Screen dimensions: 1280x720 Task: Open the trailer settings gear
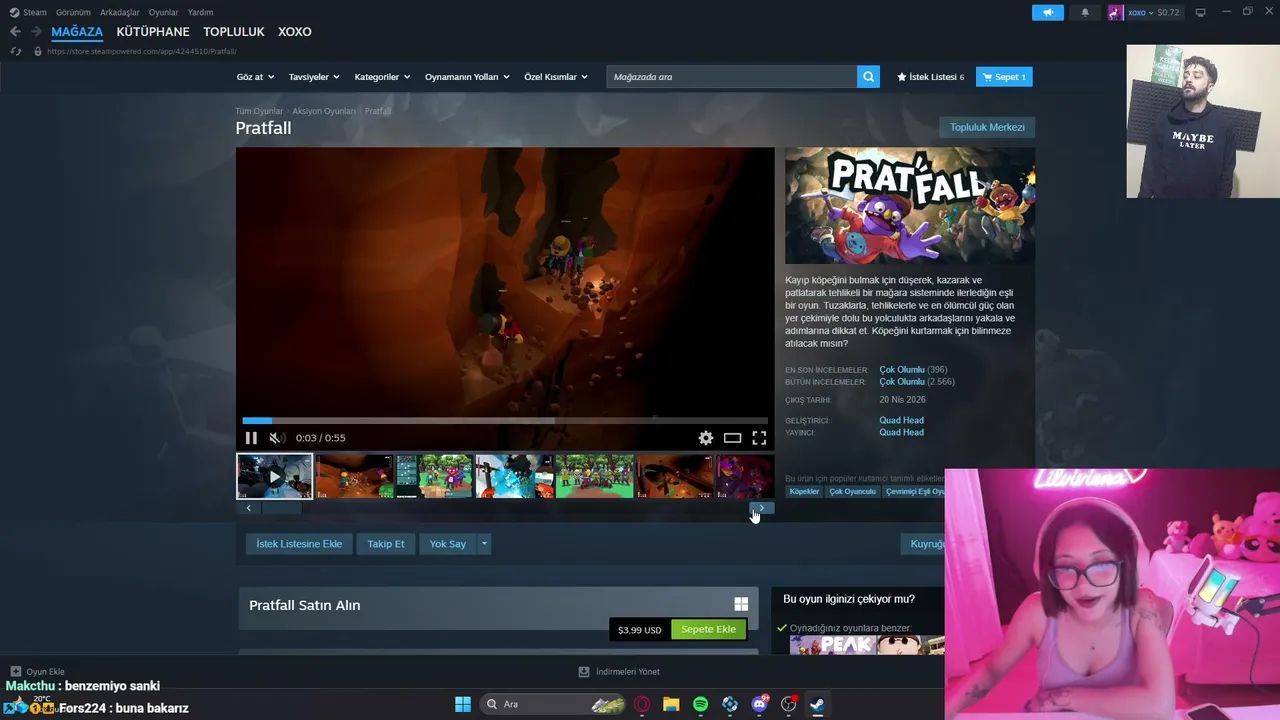pos(706,438)
